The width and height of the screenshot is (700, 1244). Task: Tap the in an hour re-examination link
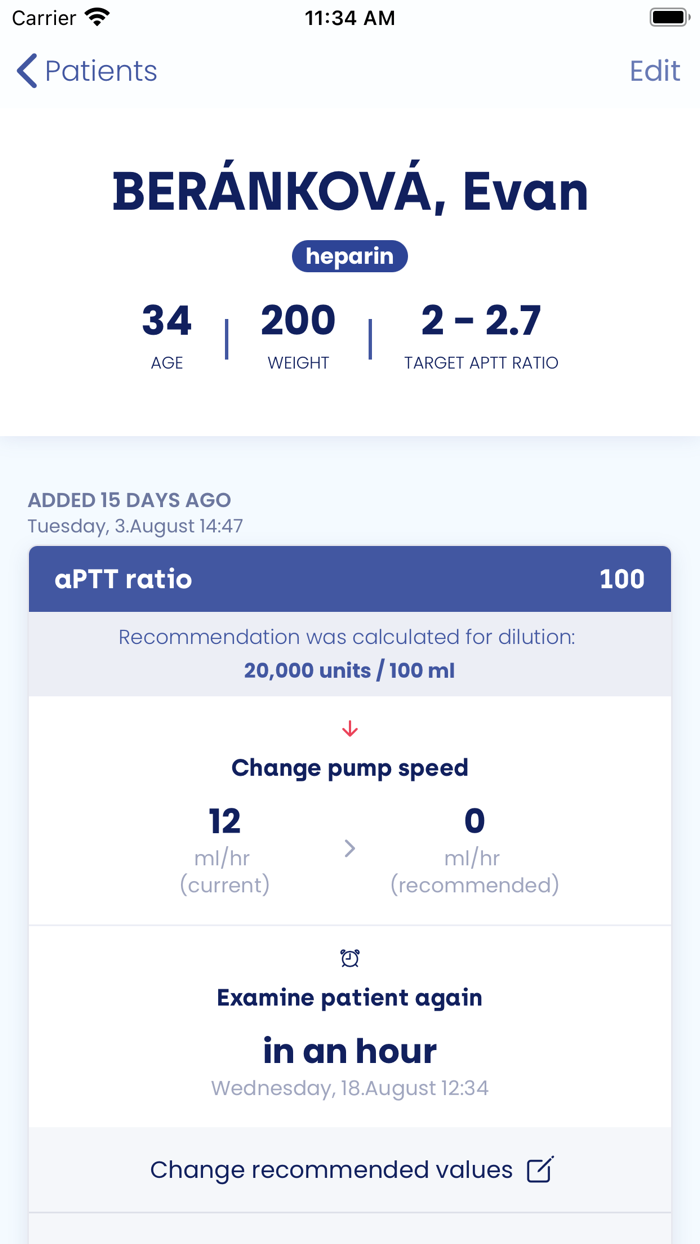point(350,1051)
